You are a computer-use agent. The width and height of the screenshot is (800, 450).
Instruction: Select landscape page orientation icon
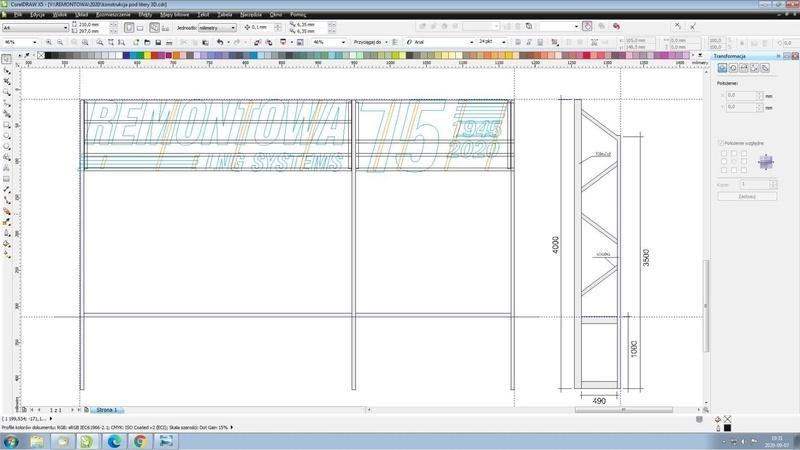(x=139, y=28)
